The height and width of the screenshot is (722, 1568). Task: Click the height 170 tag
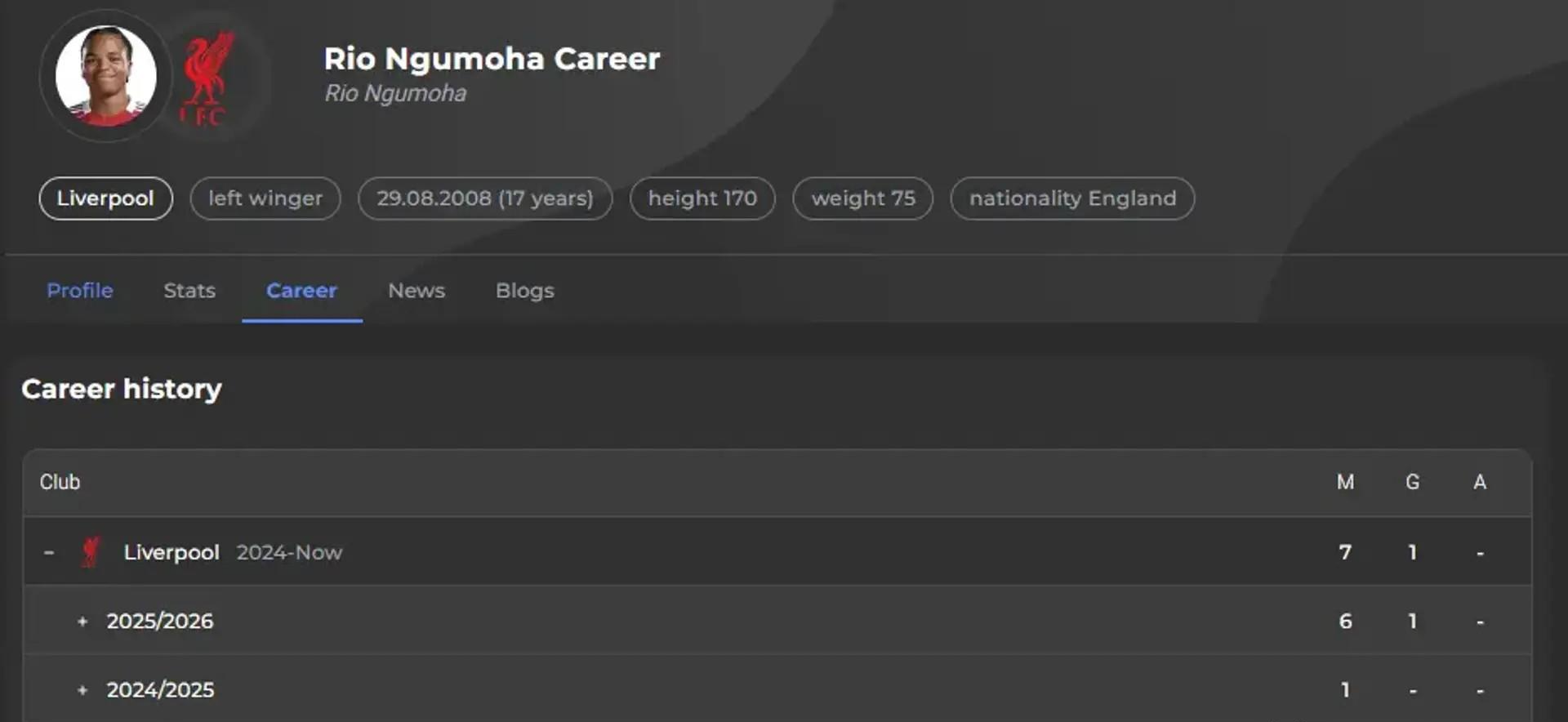tap(702, 198)
